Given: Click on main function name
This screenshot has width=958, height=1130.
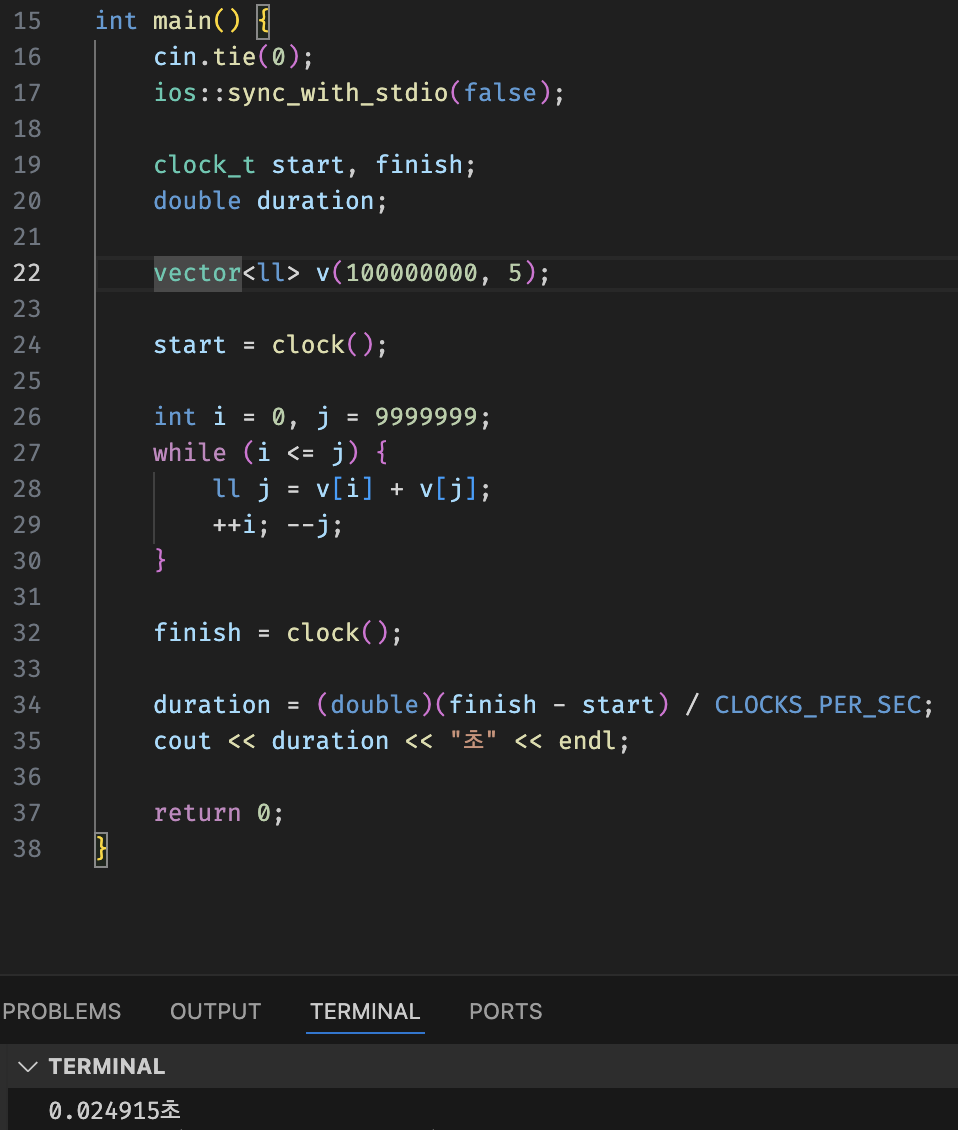Looking at the screenshot, I should coord(182,21).
